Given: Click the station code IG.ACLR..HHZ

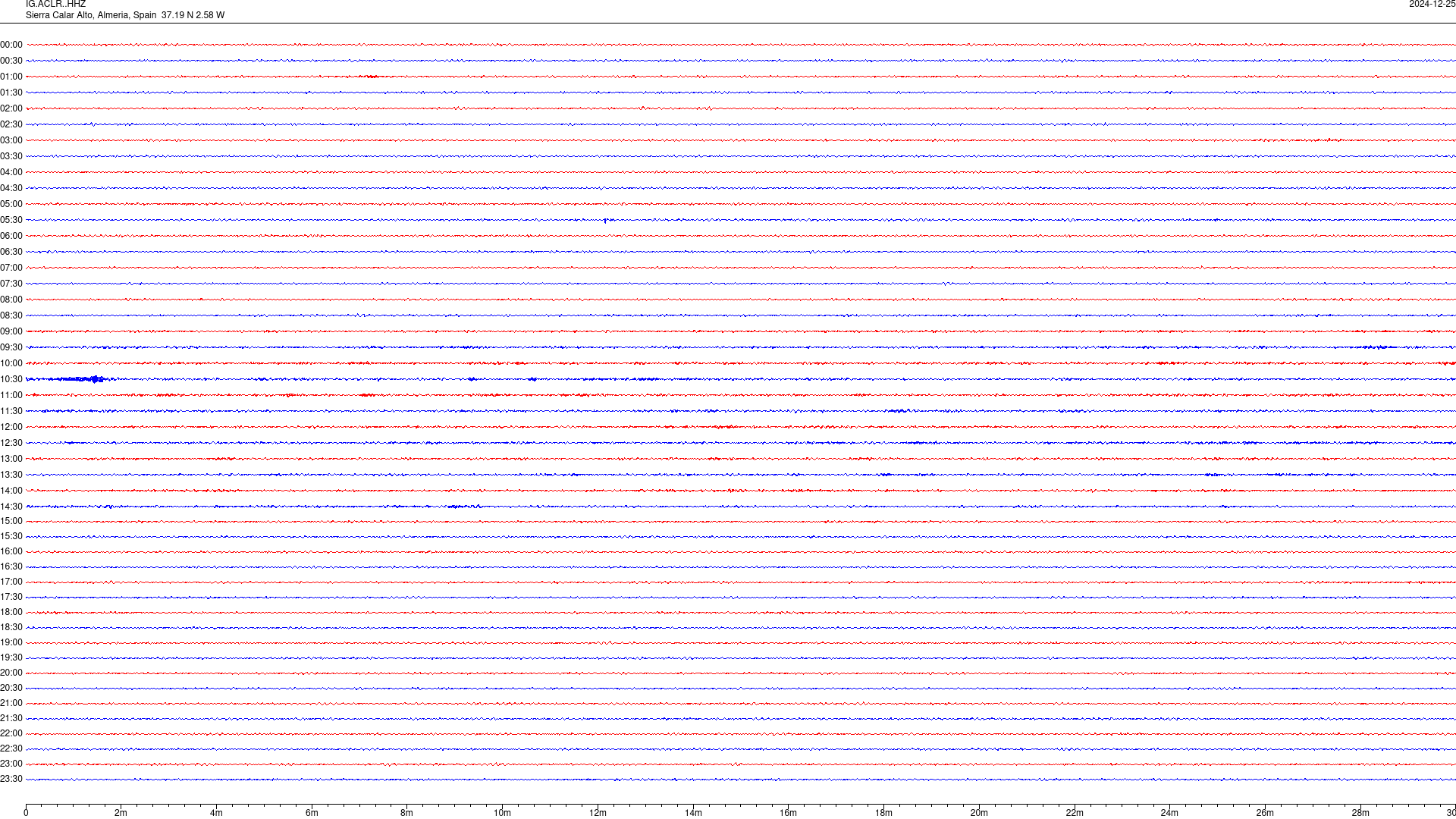Looking at the screenshot, I should coord(55,5).
